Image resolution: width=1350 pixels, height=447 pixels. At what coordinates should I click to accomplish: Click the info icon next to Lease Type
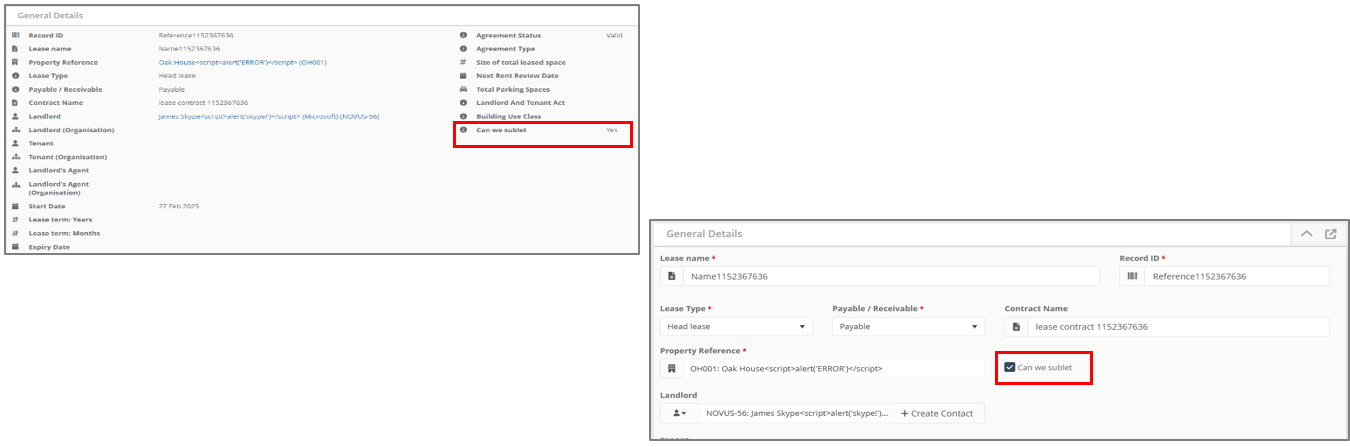pos(15,75)
